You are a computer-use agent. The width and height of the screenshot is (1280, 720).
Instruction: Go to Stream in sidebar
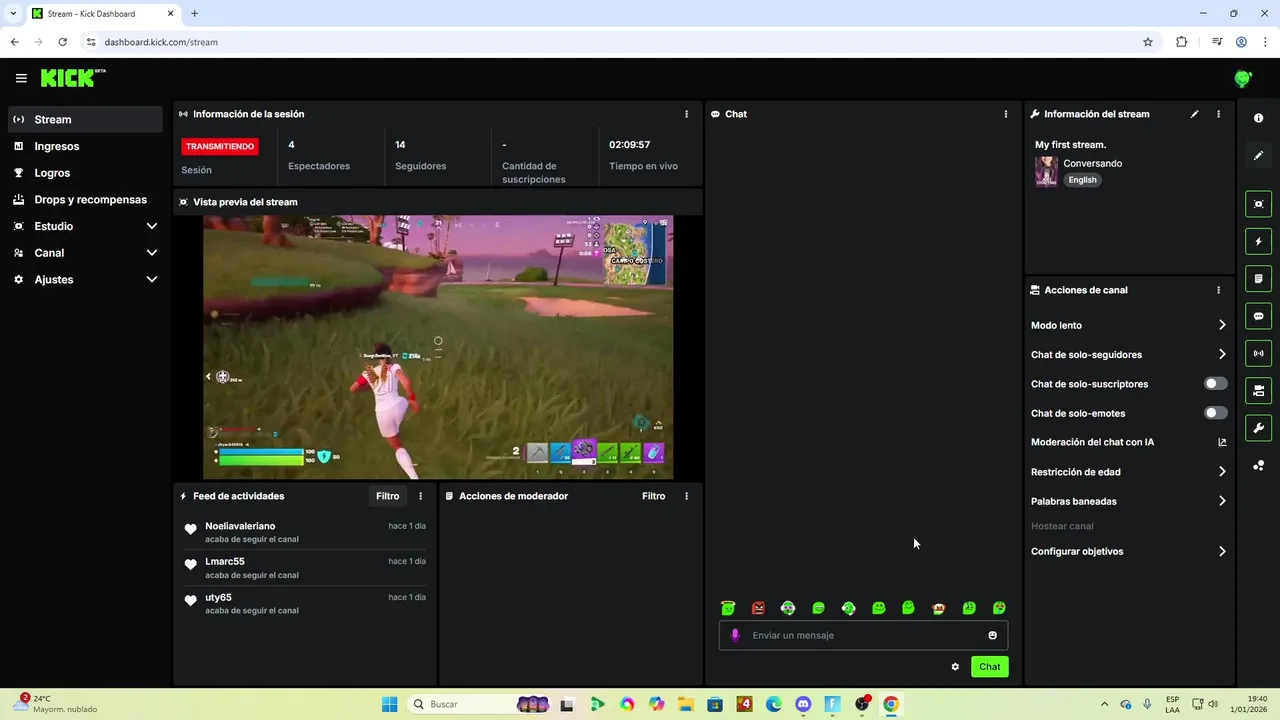coord(85,119)
